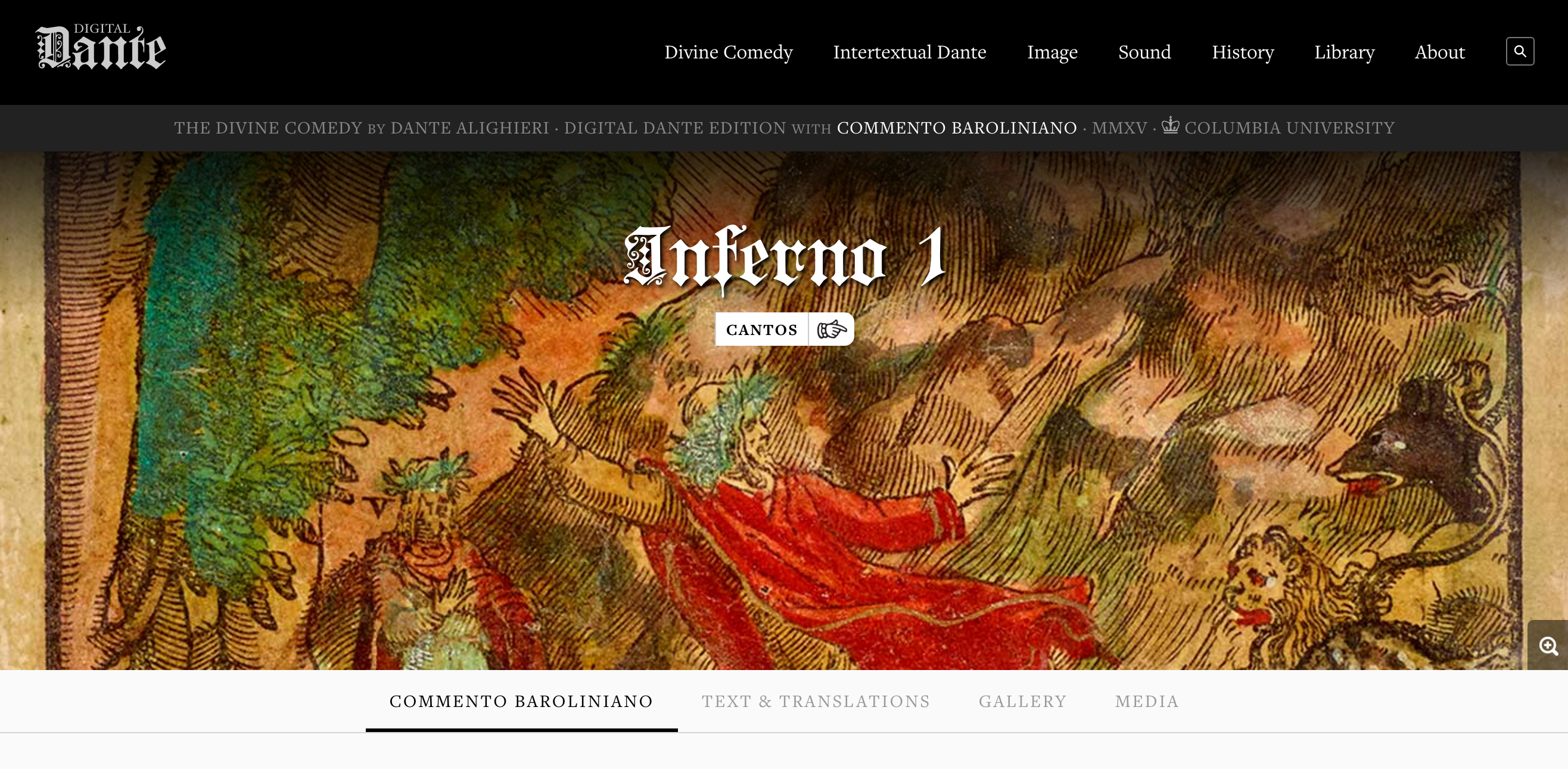Open the Image menu item
This screenshot has height=769, width=1568.
tap(1052, 52)
